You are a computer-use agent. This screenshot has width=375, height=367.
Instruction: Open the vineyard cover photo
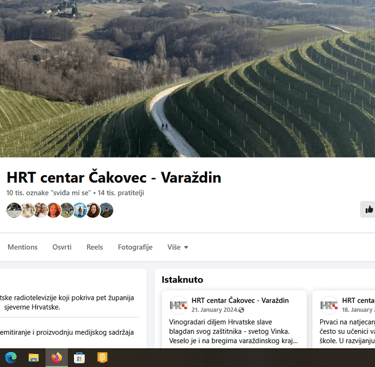tap(187, 78)
